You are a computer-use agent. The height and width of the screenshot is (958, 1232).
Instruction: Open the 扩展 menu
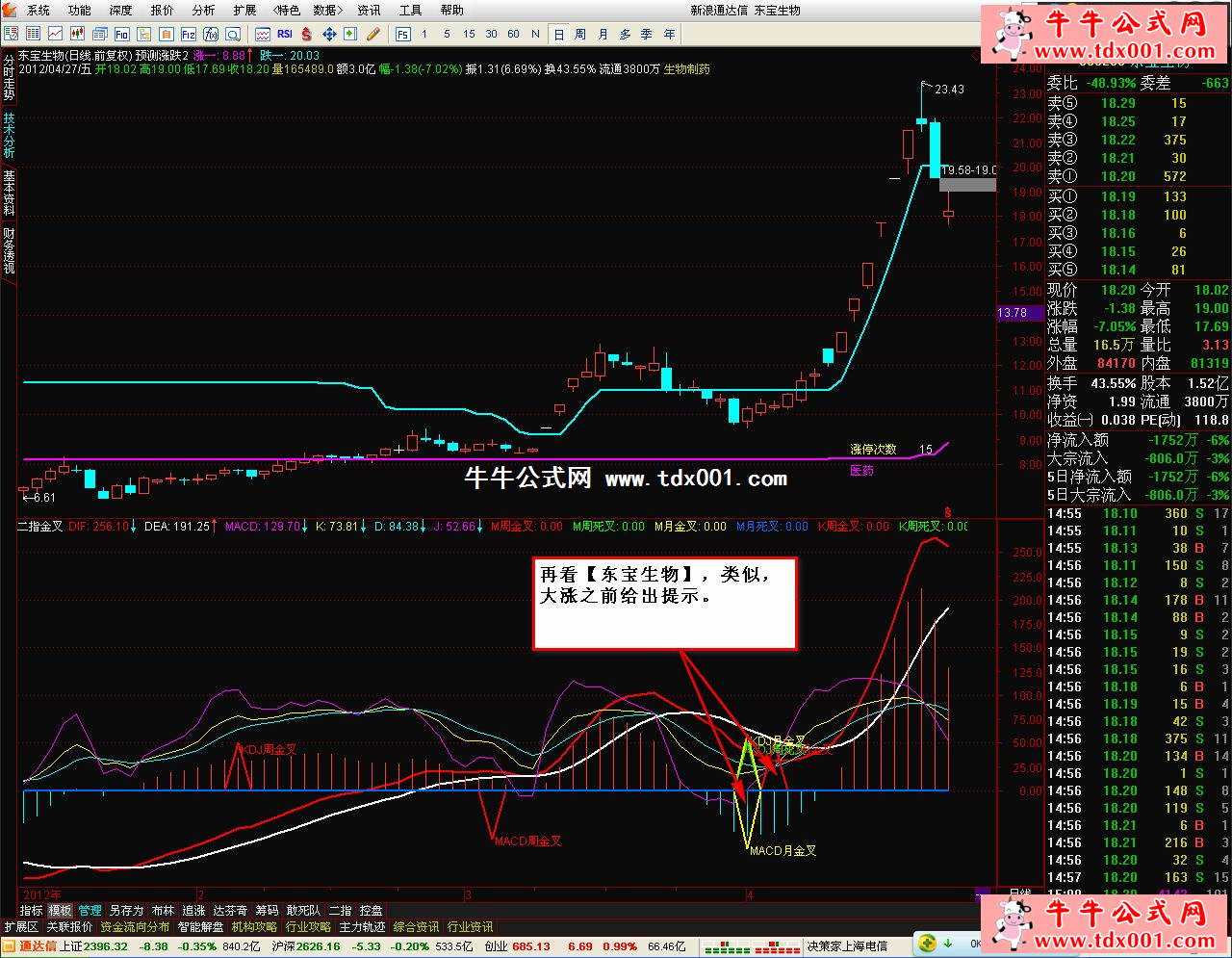tap(244, 11)
